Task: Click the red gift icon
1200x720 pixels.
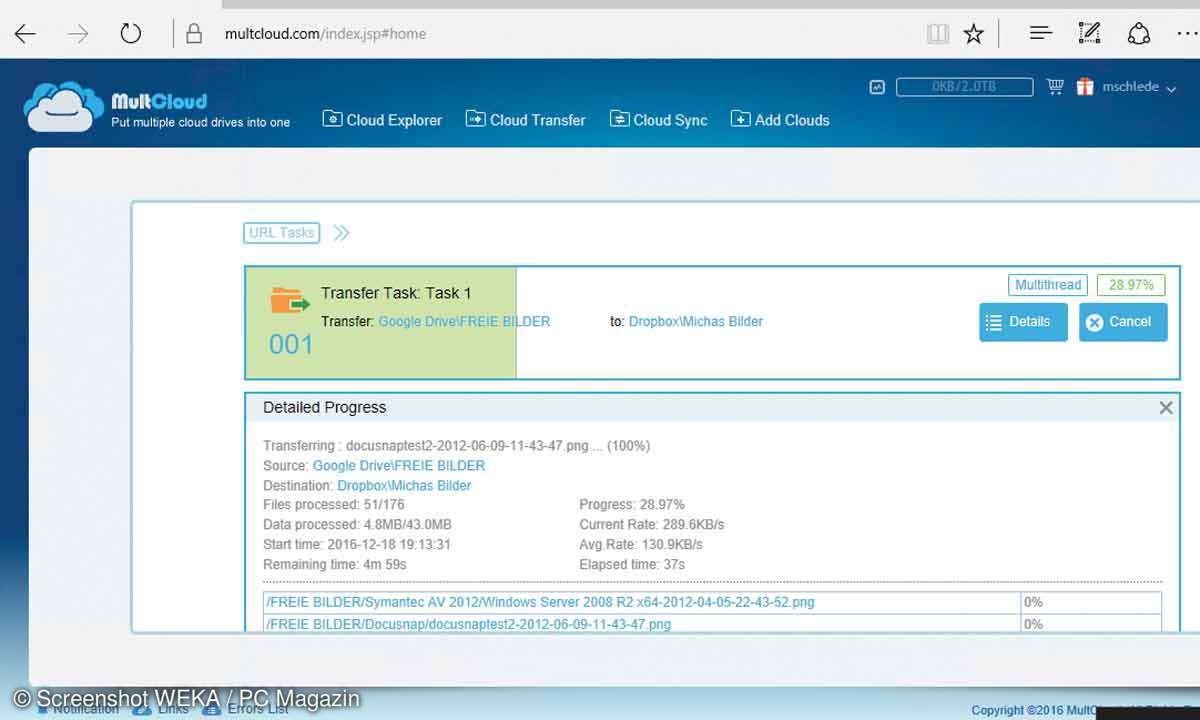Action: 1085,87
